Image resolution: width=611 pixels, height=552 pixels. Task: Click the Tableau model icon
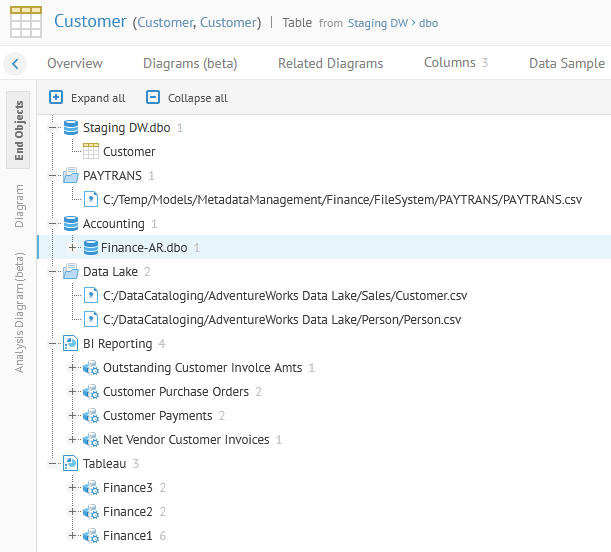pyautogui.click(x=71, y=464)
